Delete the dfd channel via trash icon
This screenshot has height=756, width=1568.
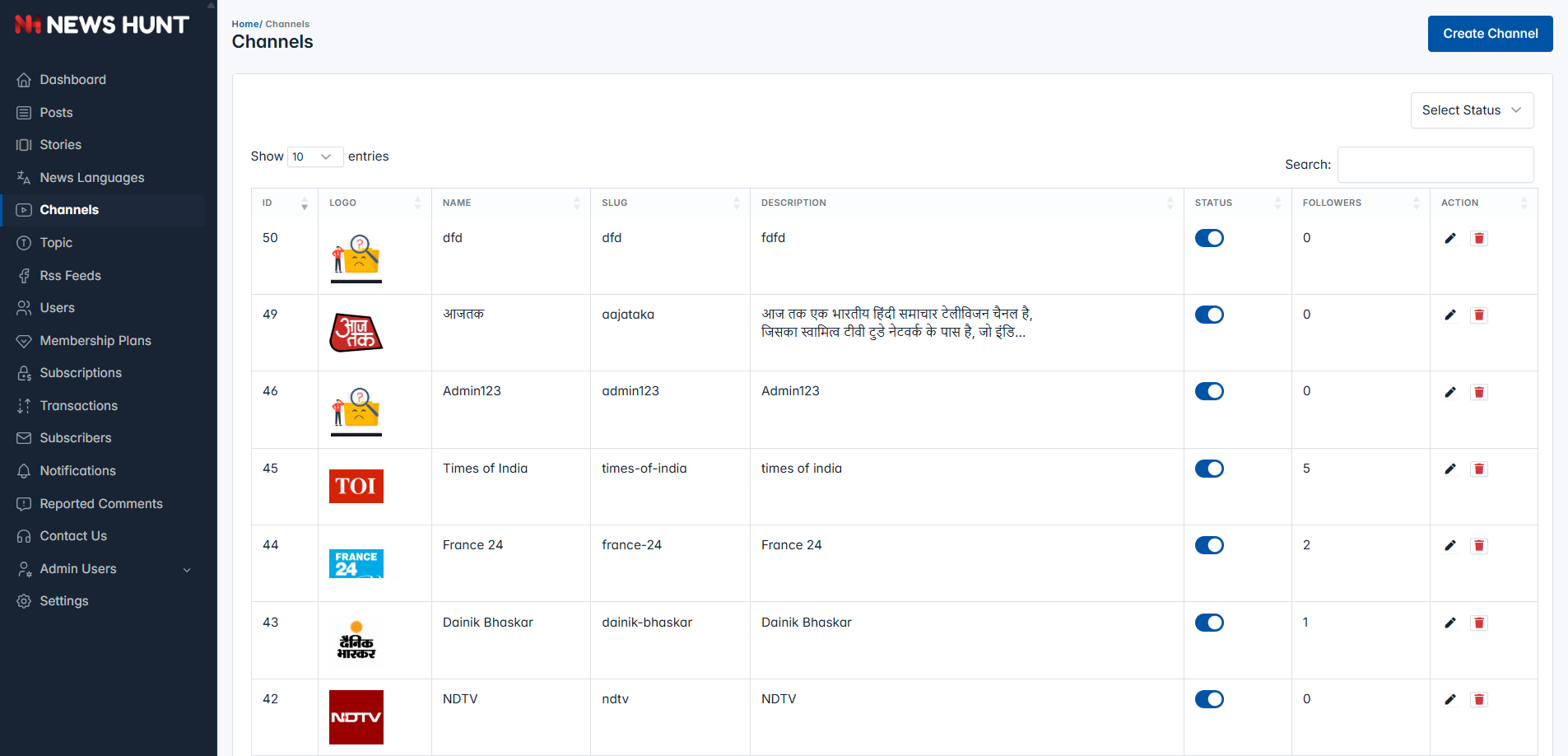coord(1479,238)
